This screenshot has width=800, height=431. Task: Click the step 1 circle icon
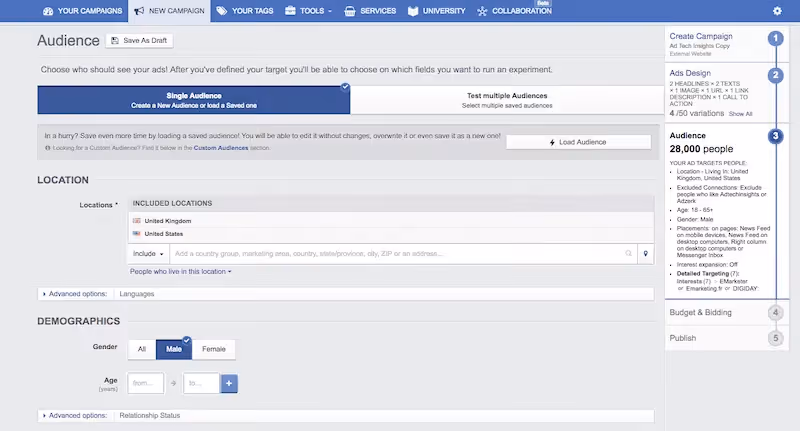point(776,38)
